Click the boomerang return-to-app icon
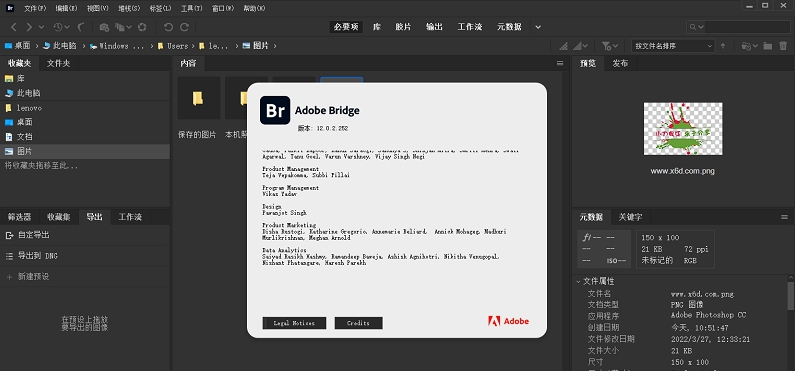Viewport: 795px width, 371px height. pos(81,27)
